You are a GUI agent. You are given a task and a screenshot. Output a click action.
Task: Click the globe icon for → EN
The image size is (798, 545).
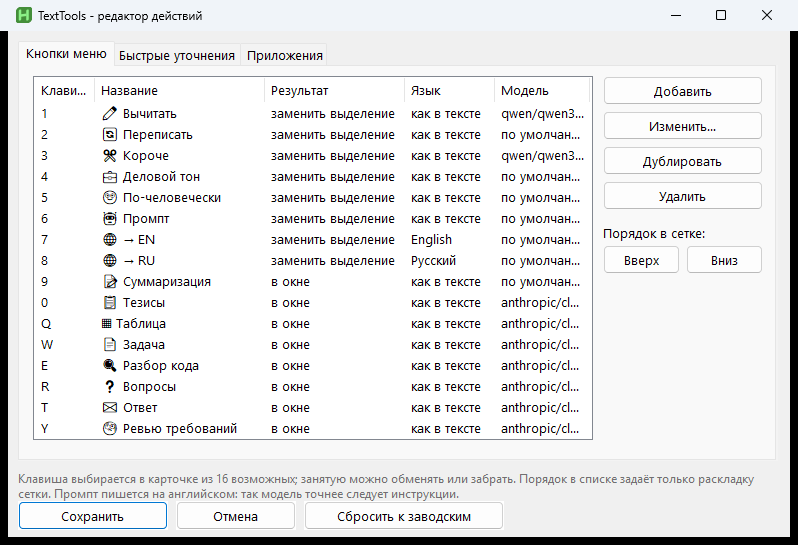109,240
